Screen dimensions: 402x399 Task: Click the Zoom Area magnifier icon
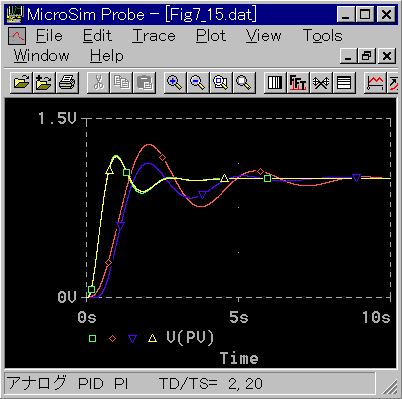point(221,82)
